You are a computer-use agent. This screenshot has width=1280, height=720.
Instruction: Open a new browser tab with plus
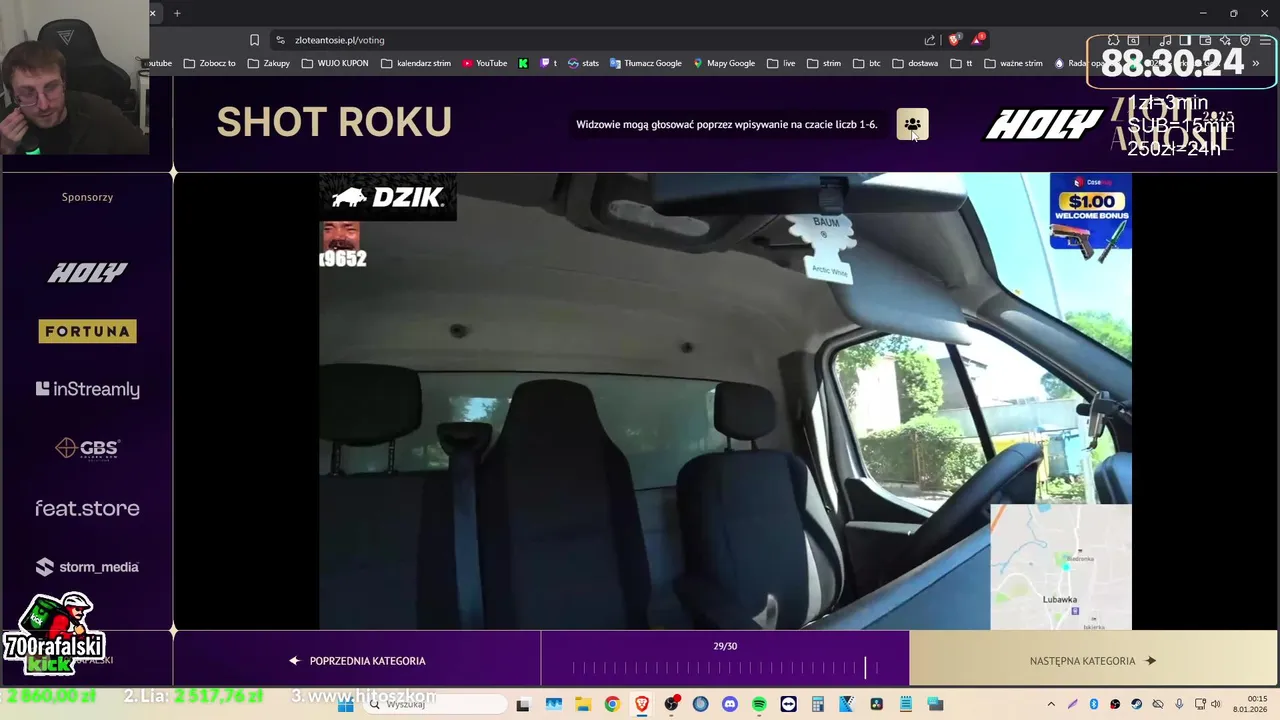click(177, 13)
